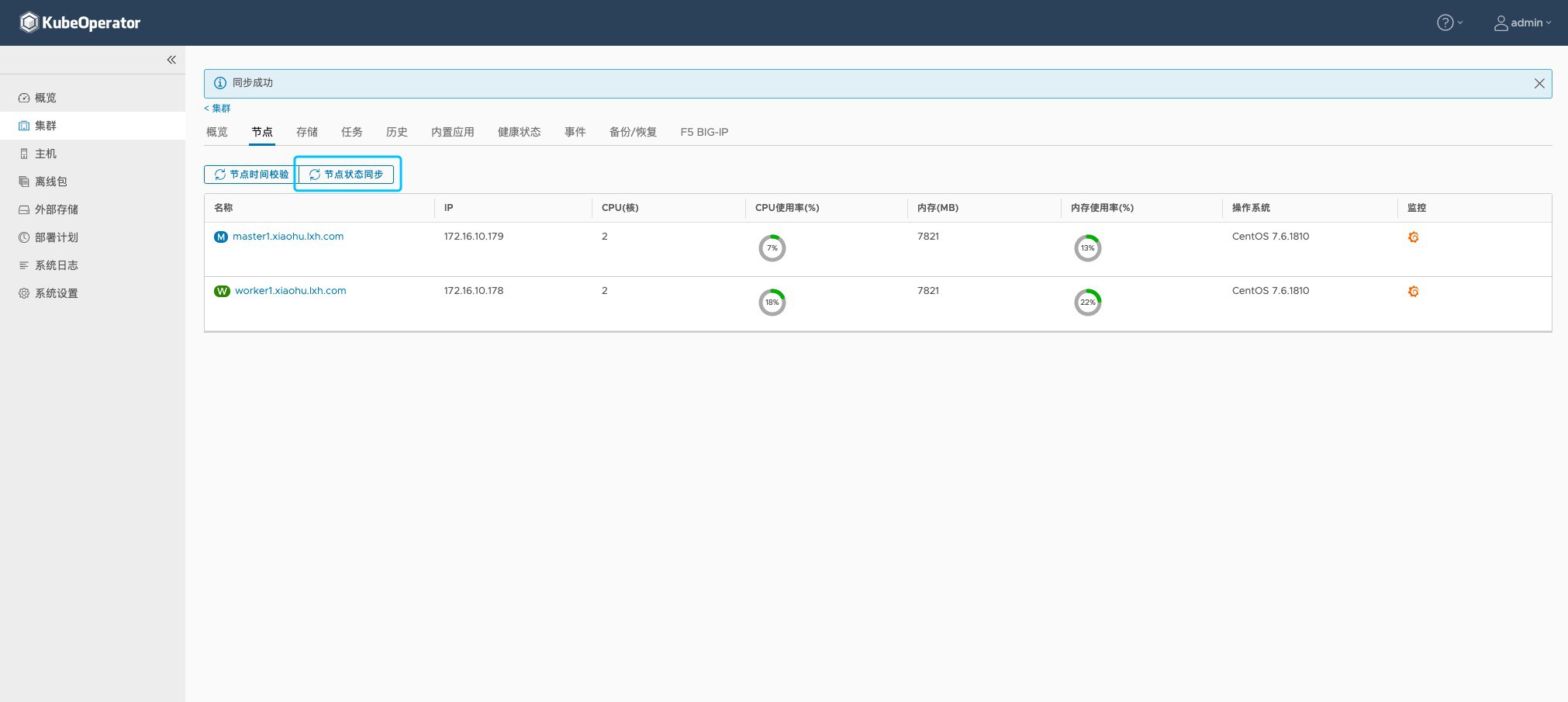Go back via the '< 集群' breadcrumb link
The image size is (1568, 702).
(217, 109)
